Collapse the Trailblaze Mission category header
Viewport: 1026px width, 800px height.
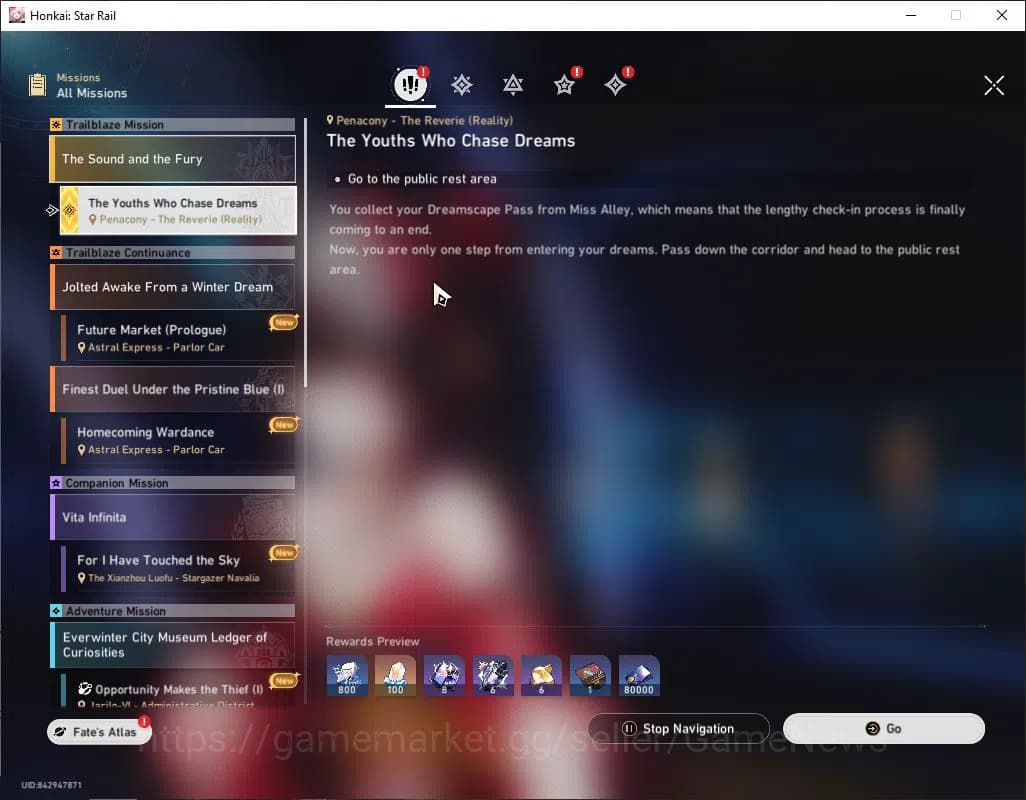(173, 124)
